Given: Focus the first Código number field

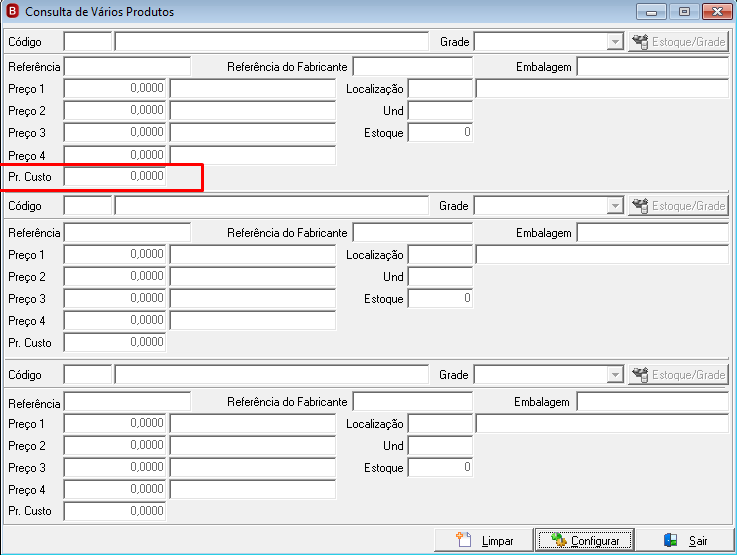Looking at the screenshot, I should (x=88, y=42).
